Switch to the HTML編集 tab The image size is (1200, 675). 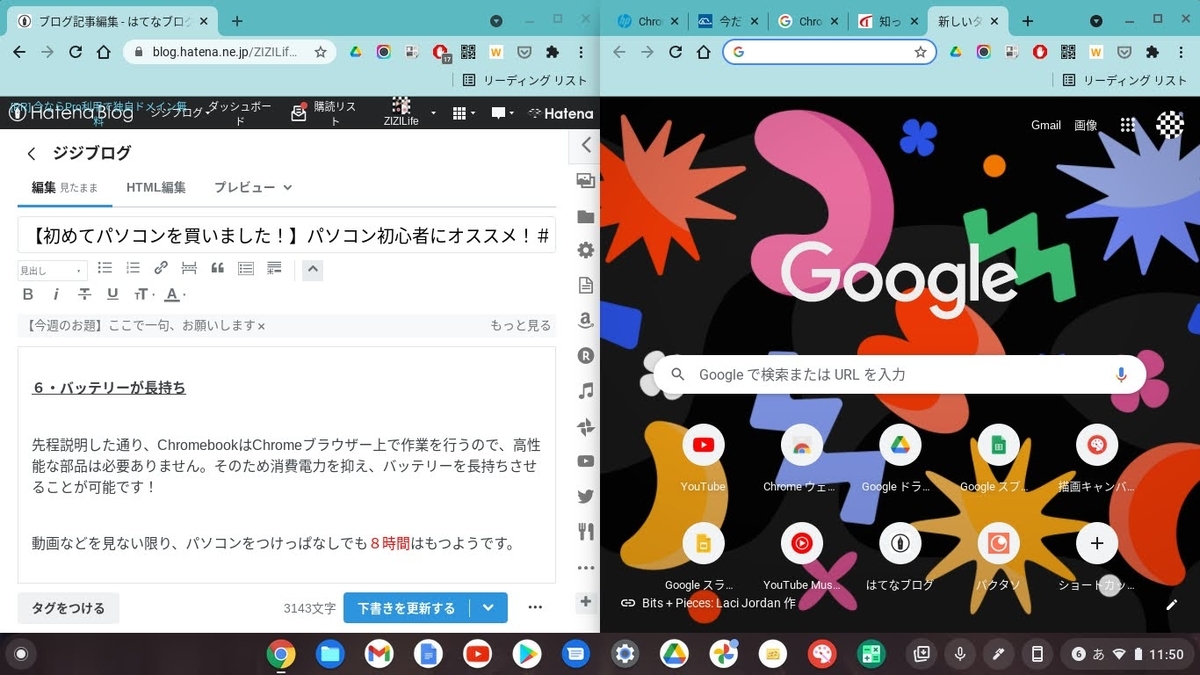tap(156, 187)
